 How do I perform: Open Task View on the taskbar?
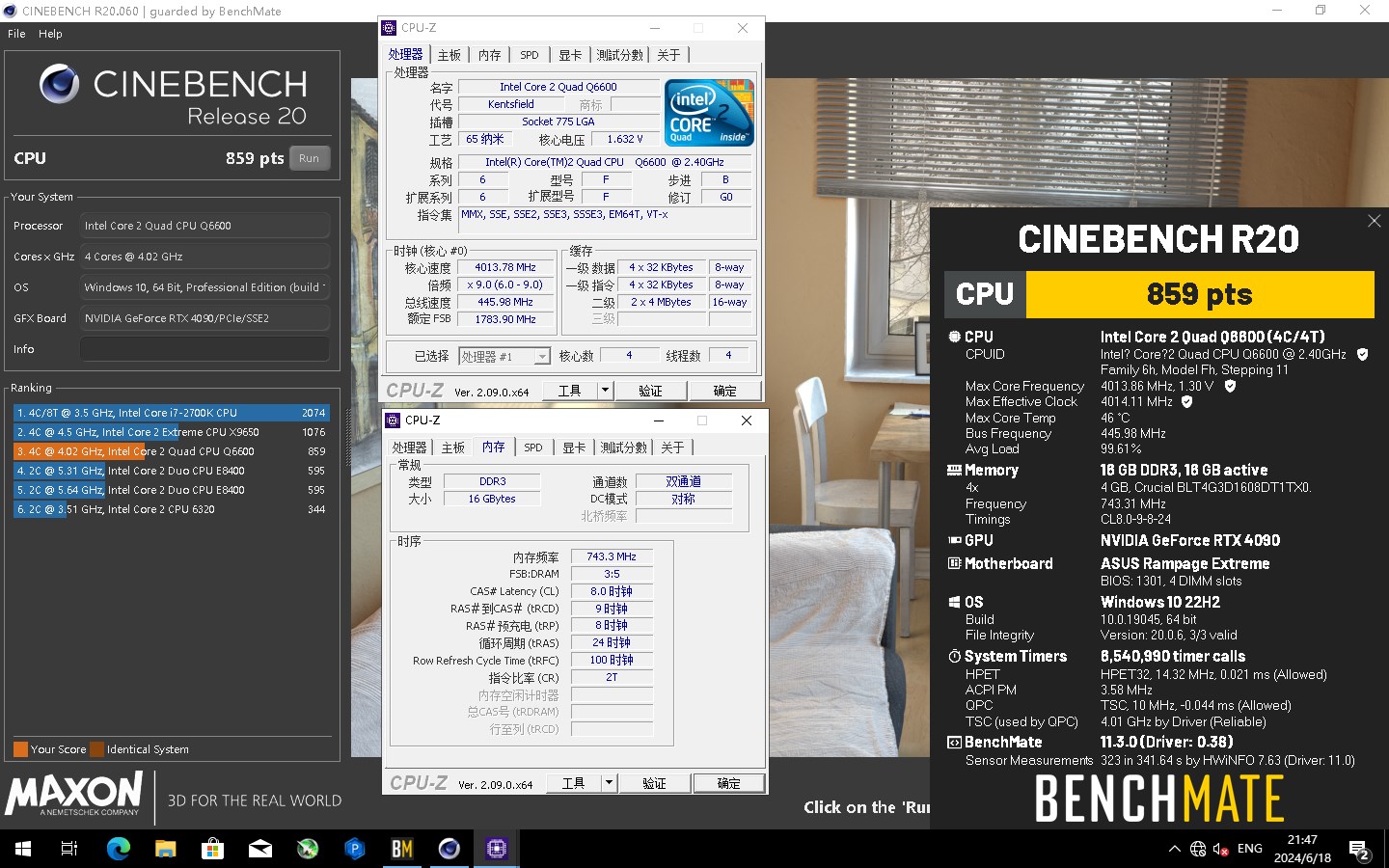[x=69, y=849]
